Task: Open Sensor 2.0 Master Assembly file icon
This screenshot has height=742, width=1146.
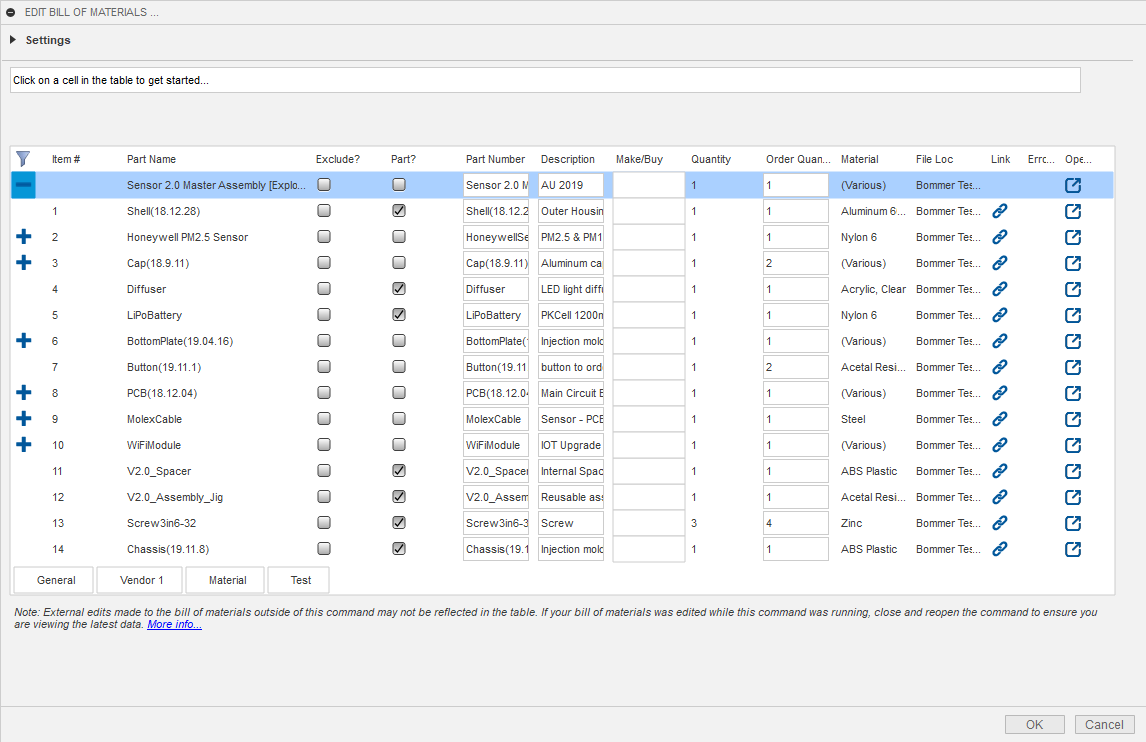Action: click(x=1073, y=185)
